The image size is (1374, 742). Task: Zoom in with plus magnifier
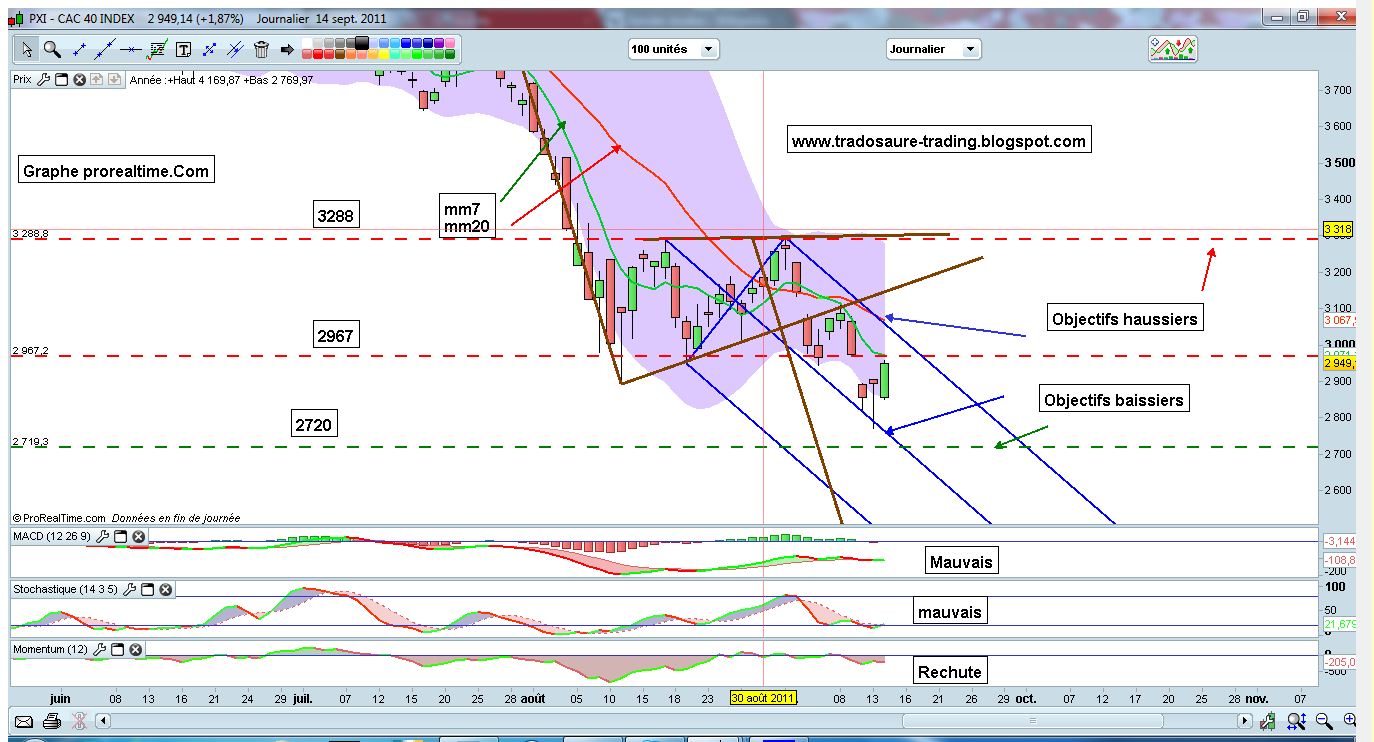click(1349, 720)
